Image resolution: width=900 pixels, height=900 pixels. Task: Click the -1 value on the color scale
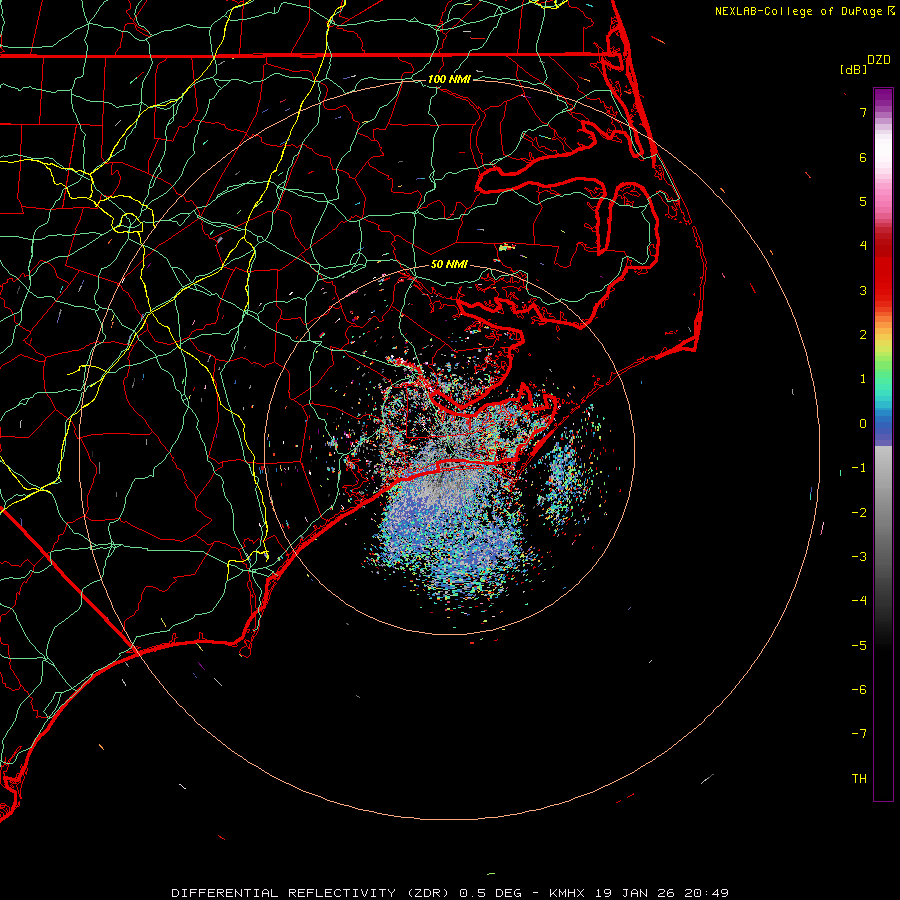click(x=859, y=468)
